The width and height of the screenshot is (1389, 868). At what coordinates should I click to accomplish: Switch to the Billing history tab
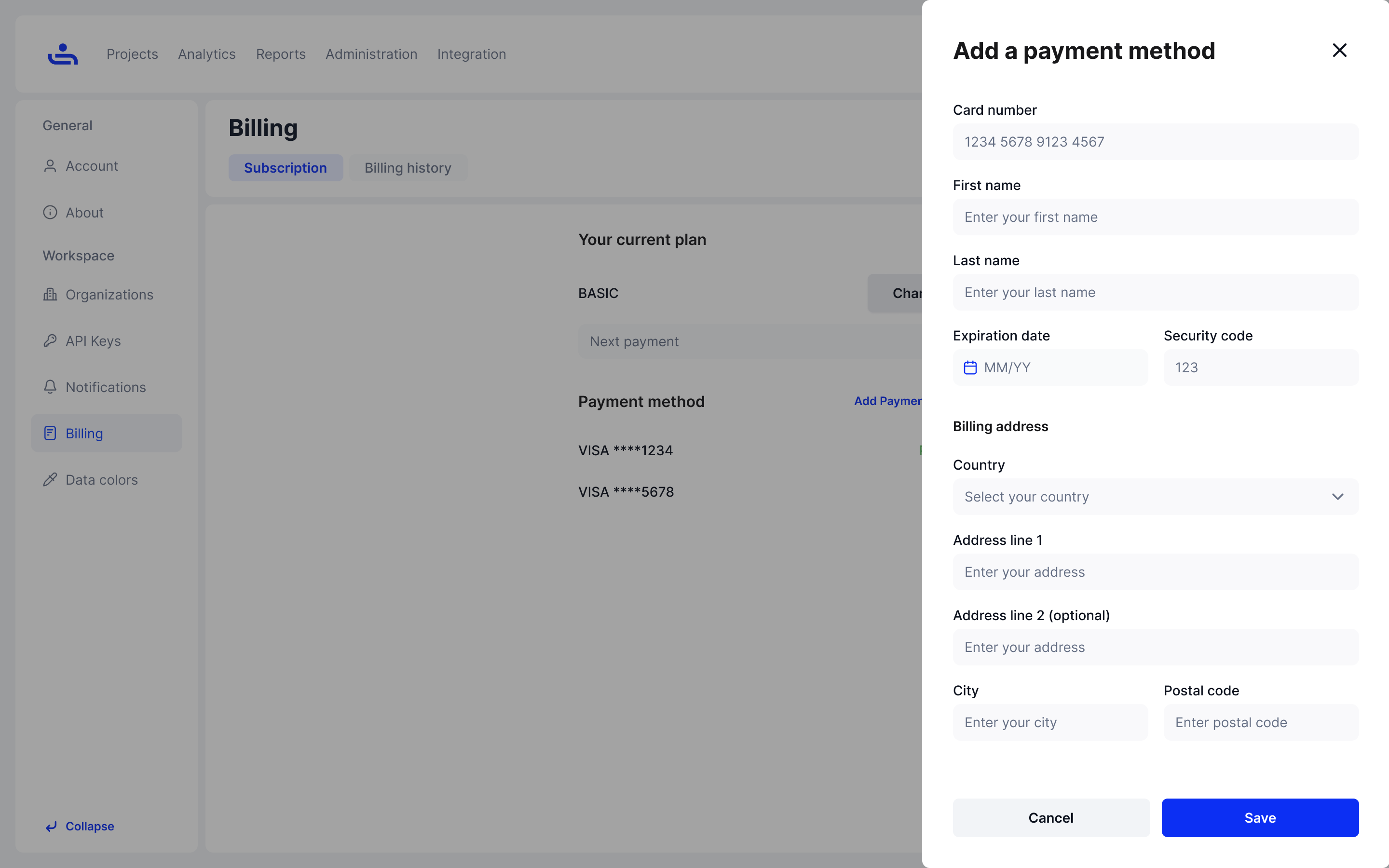click(x=408, y=168)
